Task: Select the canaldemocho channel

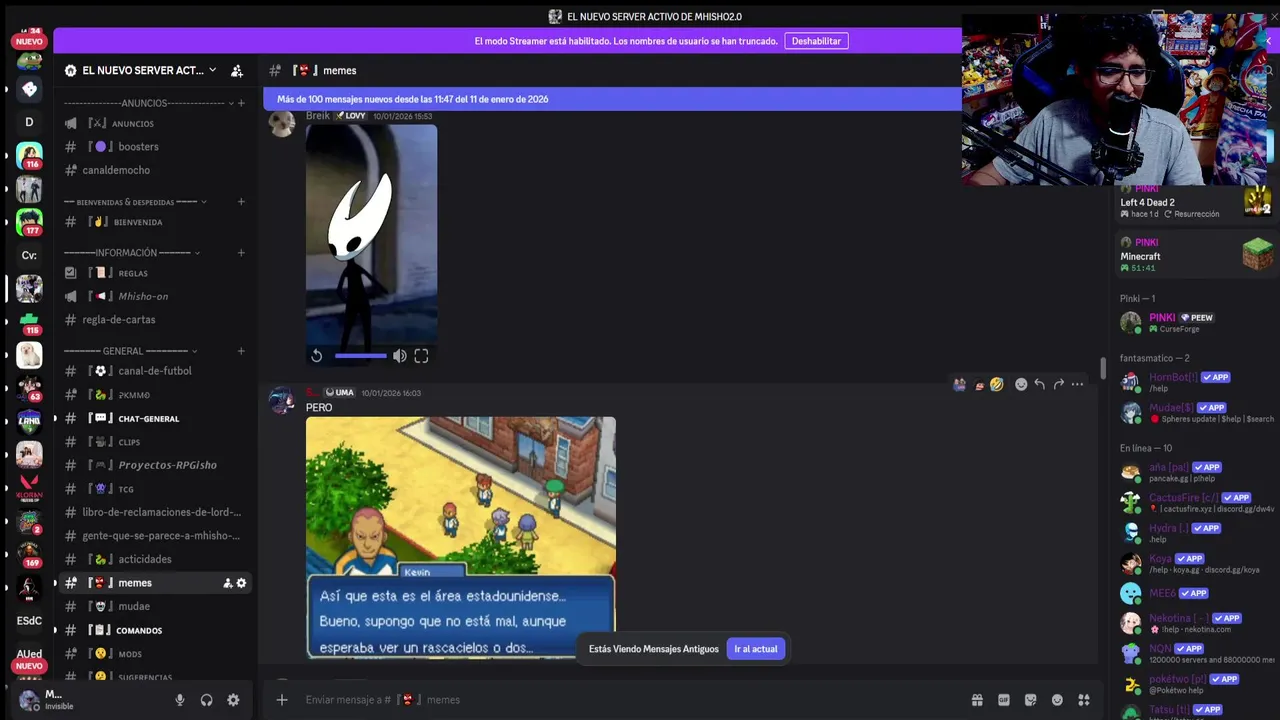Action: click(153, 170)
